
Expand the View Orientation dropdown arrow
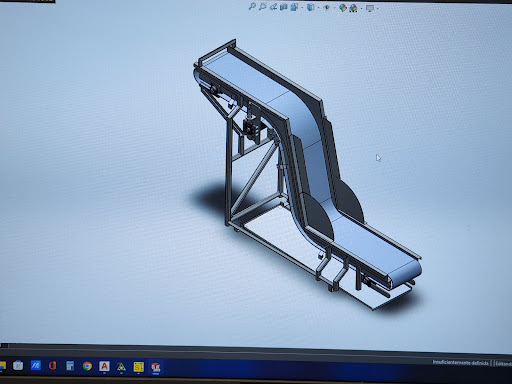pos(301,8)
